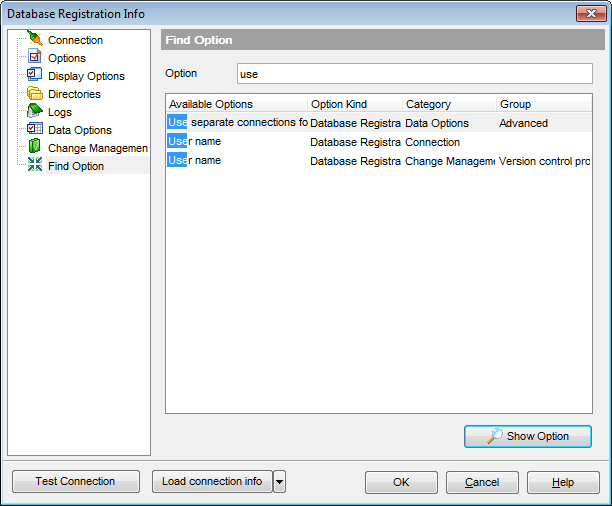The image size is (612, 506).
Task: Select User name row for Change Management
Action: 240,160
